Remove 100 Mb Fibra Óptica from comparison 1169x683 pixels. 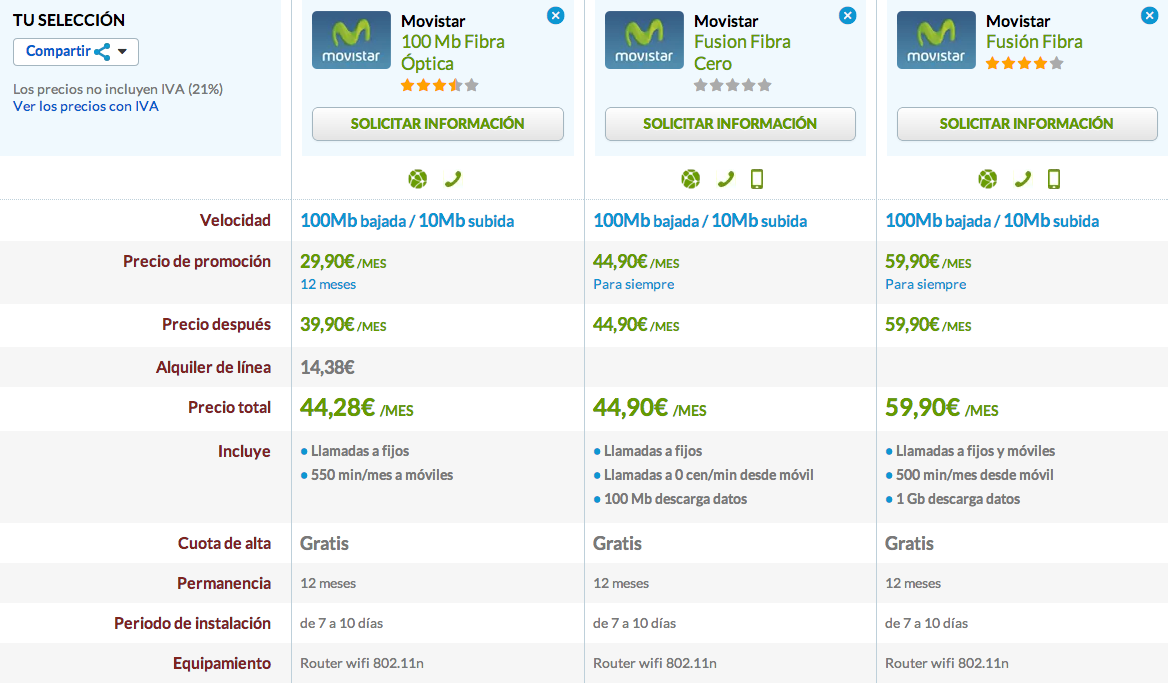(555, 16)
